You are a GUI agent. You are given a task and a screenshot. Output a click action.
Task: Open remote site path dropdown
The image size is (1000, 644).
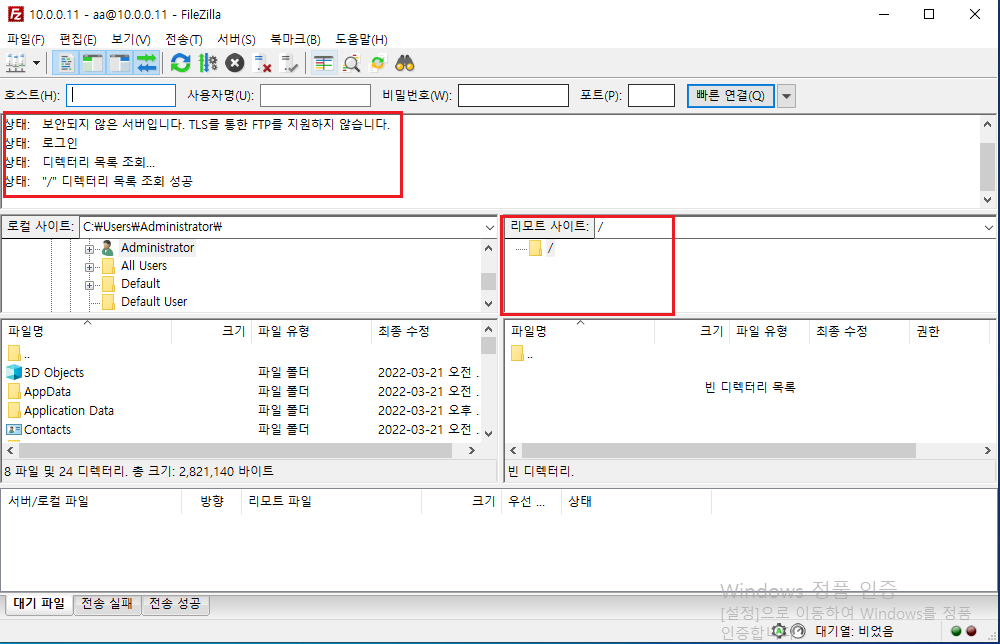point(989,227)
